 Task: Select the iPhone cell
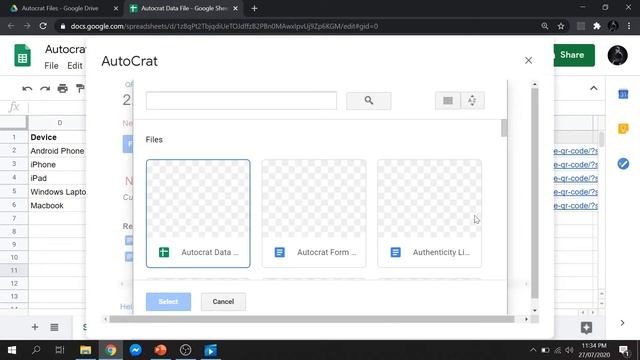[x=57, y=164]
